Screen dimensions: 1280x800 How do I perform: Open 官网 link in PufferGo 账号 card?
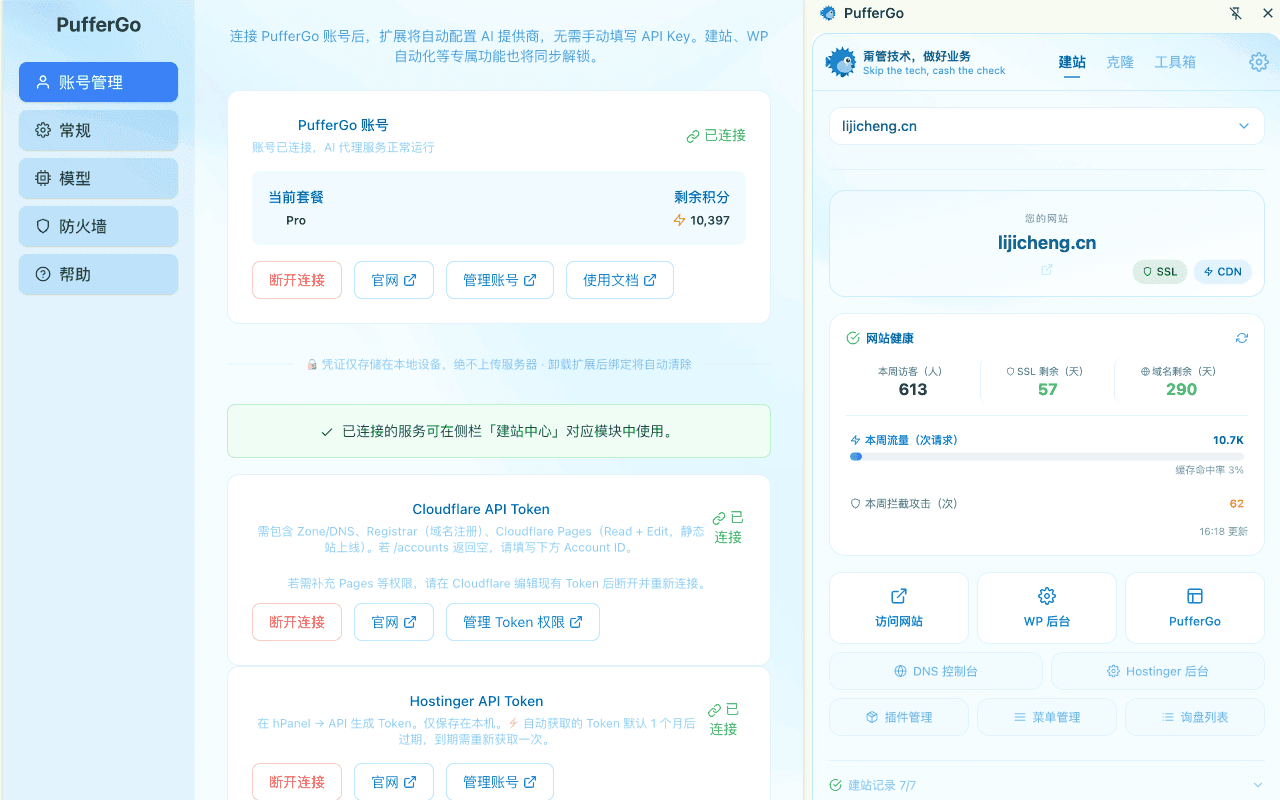point(394,280)
